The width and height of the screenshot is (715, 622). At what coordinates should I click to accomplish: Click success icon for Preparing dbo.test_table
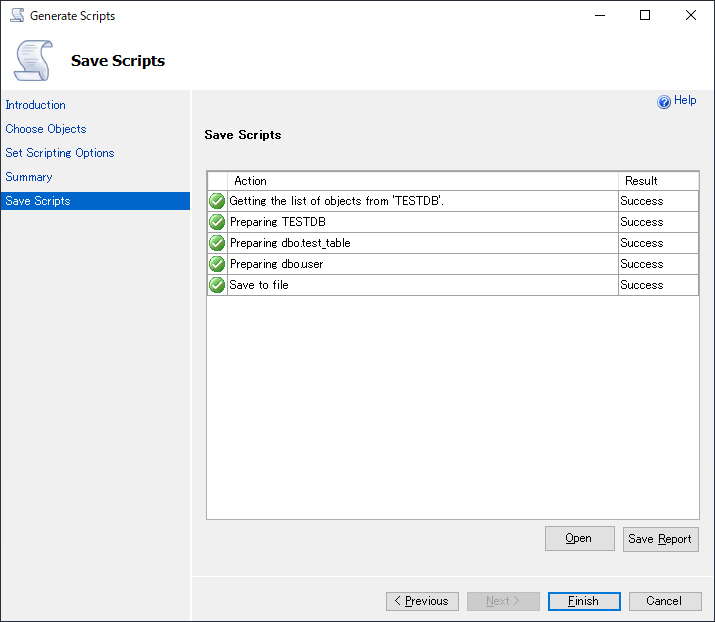point(217,243)
